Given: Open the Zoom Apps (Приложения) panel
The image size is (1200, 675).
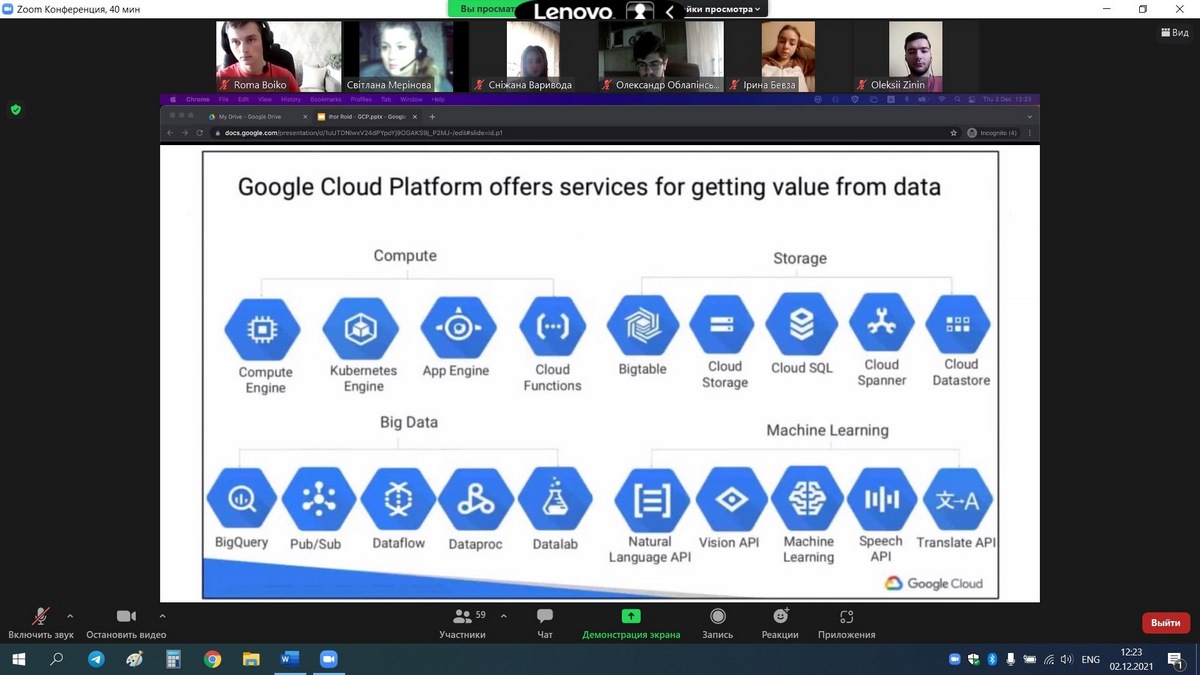Looking at the screenshot, I should (x=846, y=622).
